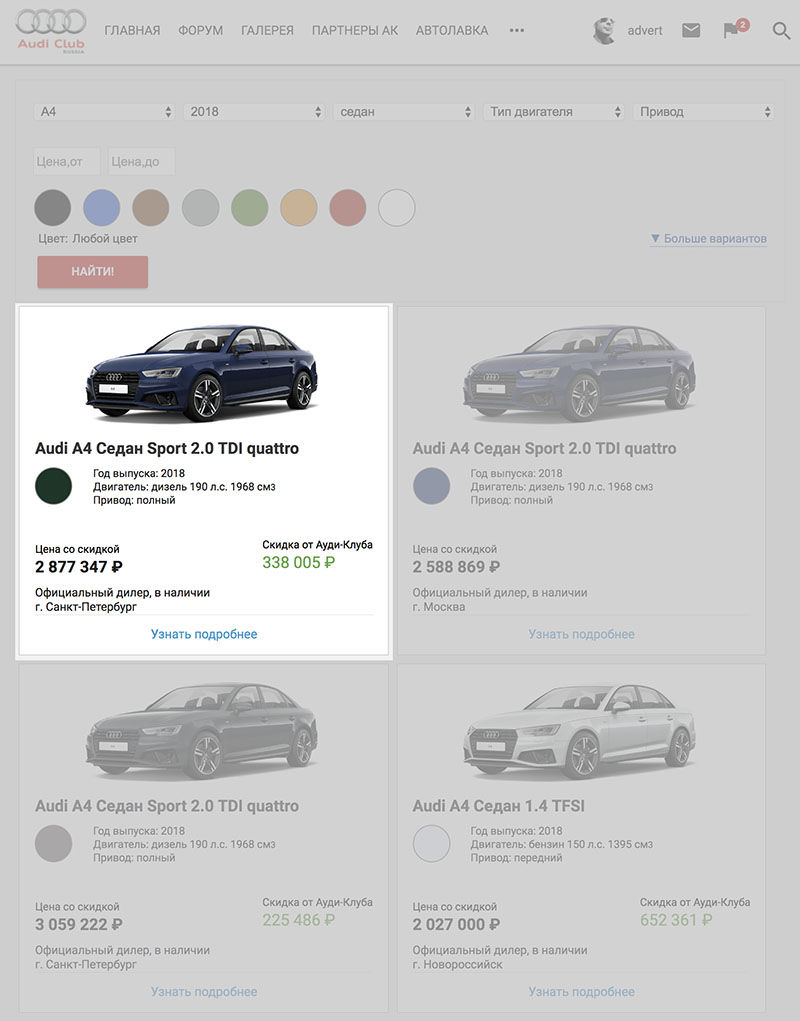Click the 3 059 222 ₽ price

coord(79,925)
